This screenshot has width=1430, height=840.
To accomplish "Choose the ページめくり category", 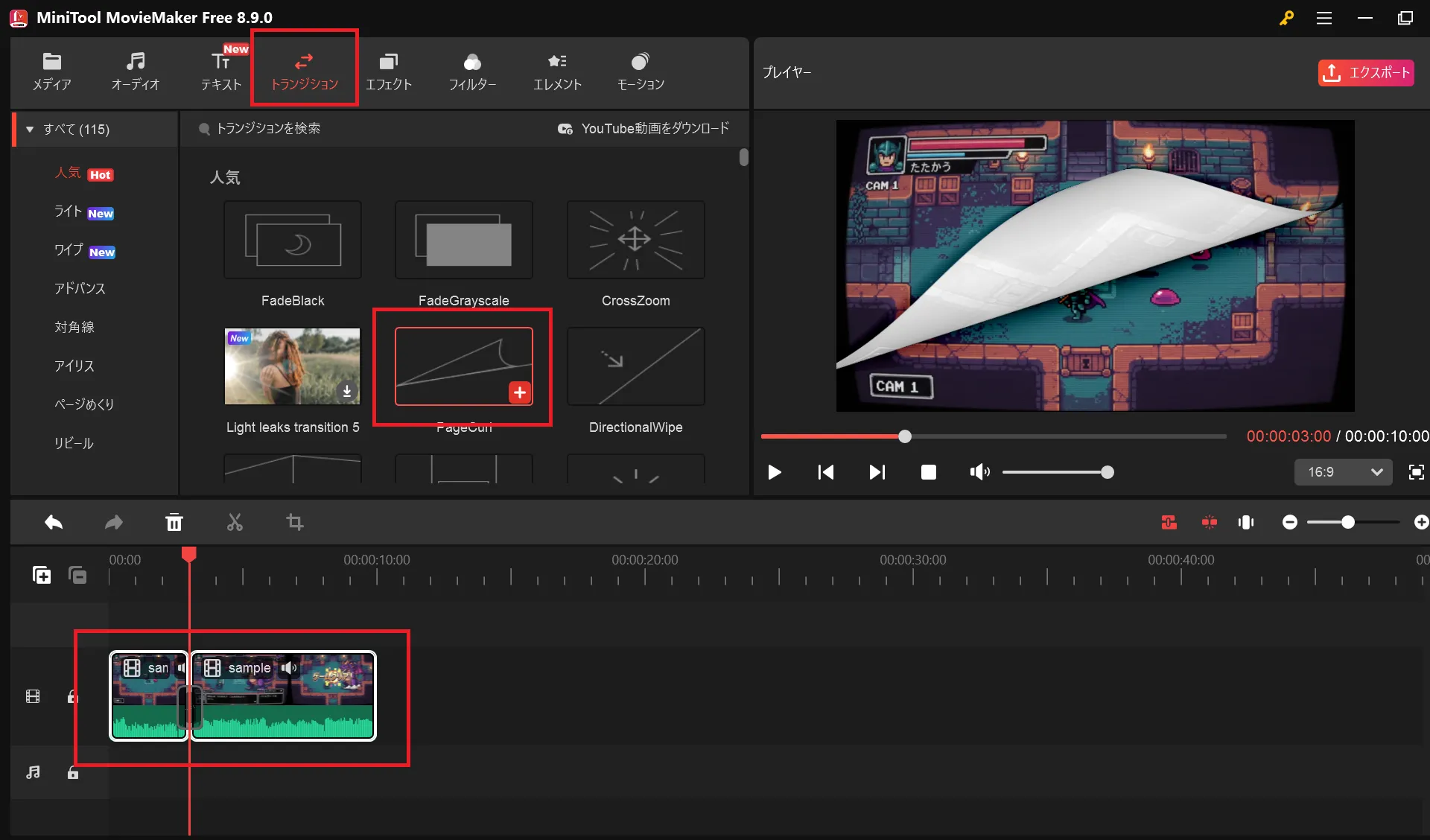I will pyautogui.click(x=84, y=404).
